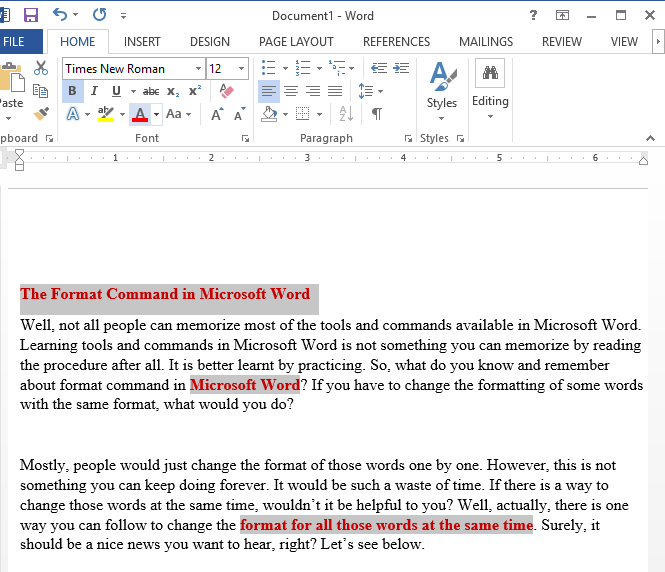Open the VIEW tab
This screenshot has height=572, width=665.
[624, 42]
